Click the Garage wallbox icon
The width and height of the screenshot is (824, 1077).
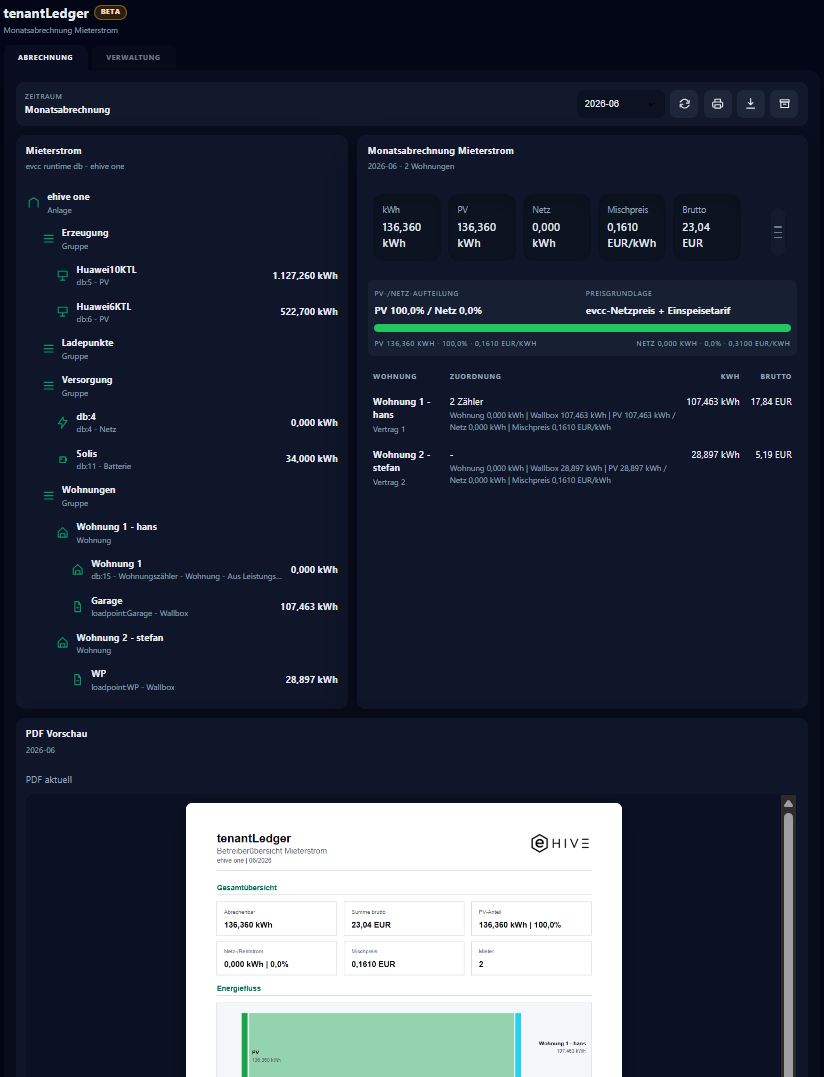[x=78, y=606]
